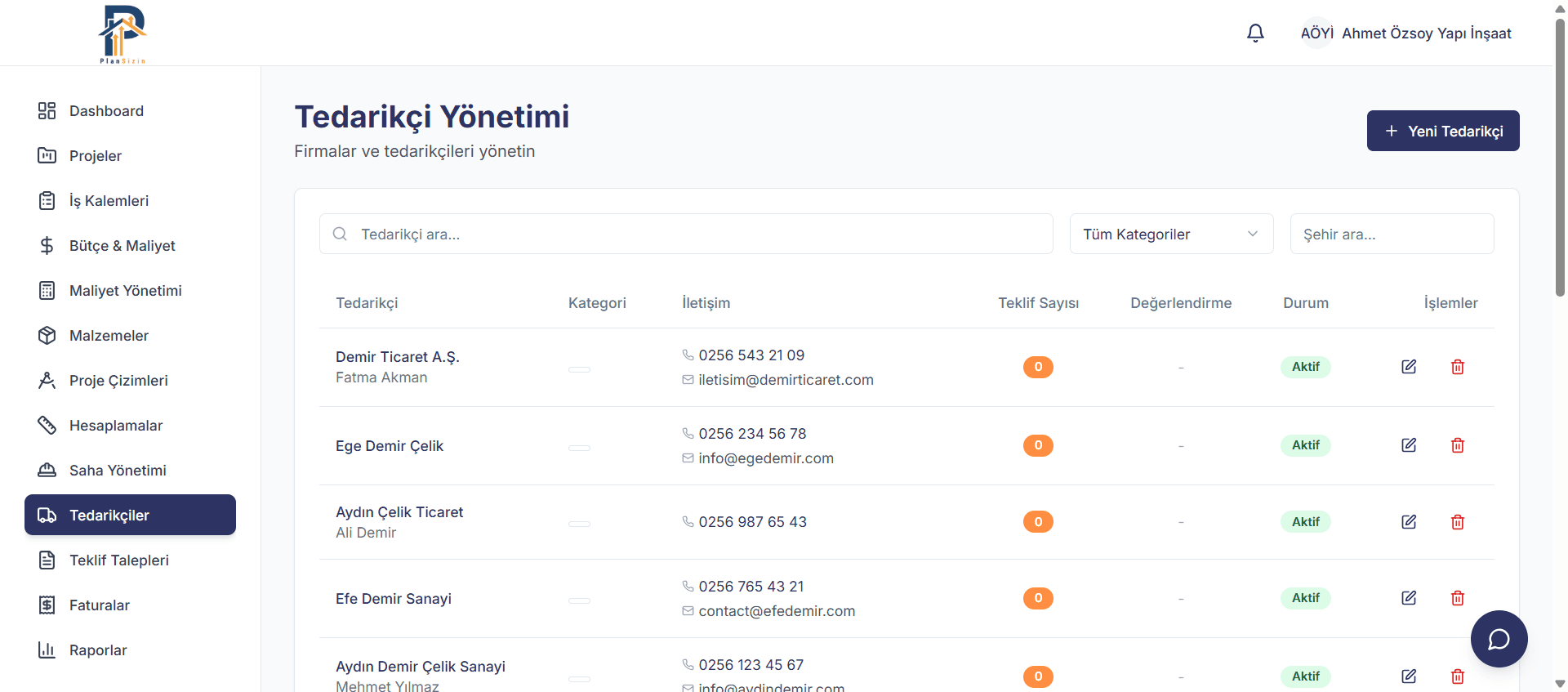Delete Efe Demir Sanayi supplier
Viewport: 1568px width, 692px height.
coord(1458,598)
